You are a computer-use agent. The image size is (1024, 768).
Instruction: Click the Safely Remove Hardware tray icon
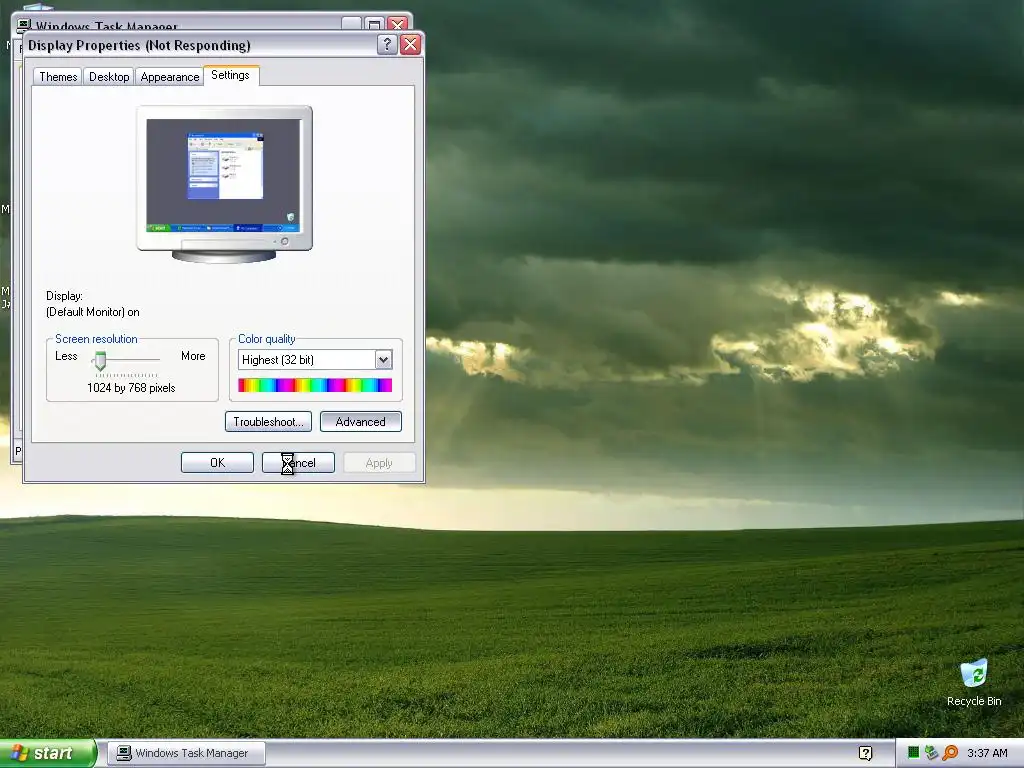click(x=931, y=753)
